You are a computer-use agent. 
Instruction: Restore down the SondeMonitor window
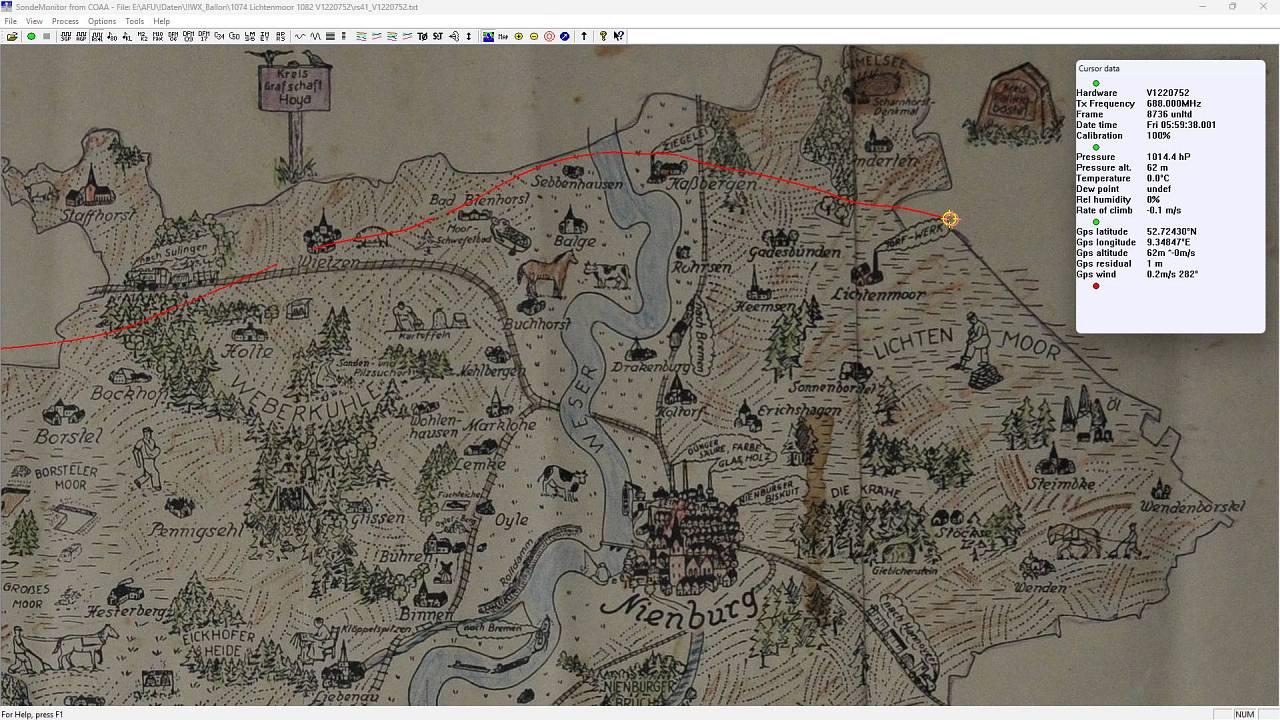click(x=1232, y=7)
